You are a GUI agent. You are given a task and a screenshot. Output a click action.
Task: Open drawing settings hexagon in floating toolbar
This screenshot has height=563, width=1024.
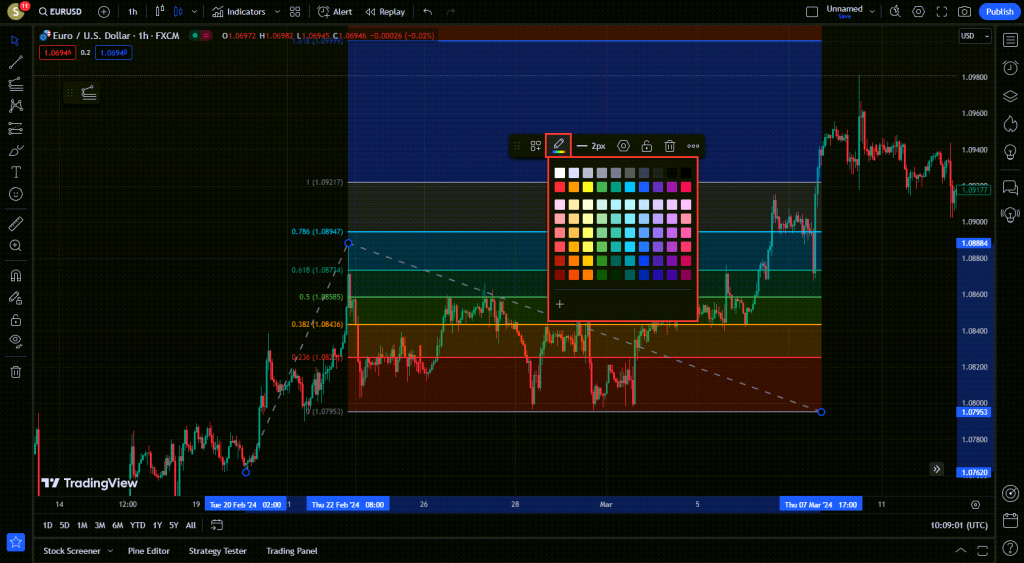(623, 146)
